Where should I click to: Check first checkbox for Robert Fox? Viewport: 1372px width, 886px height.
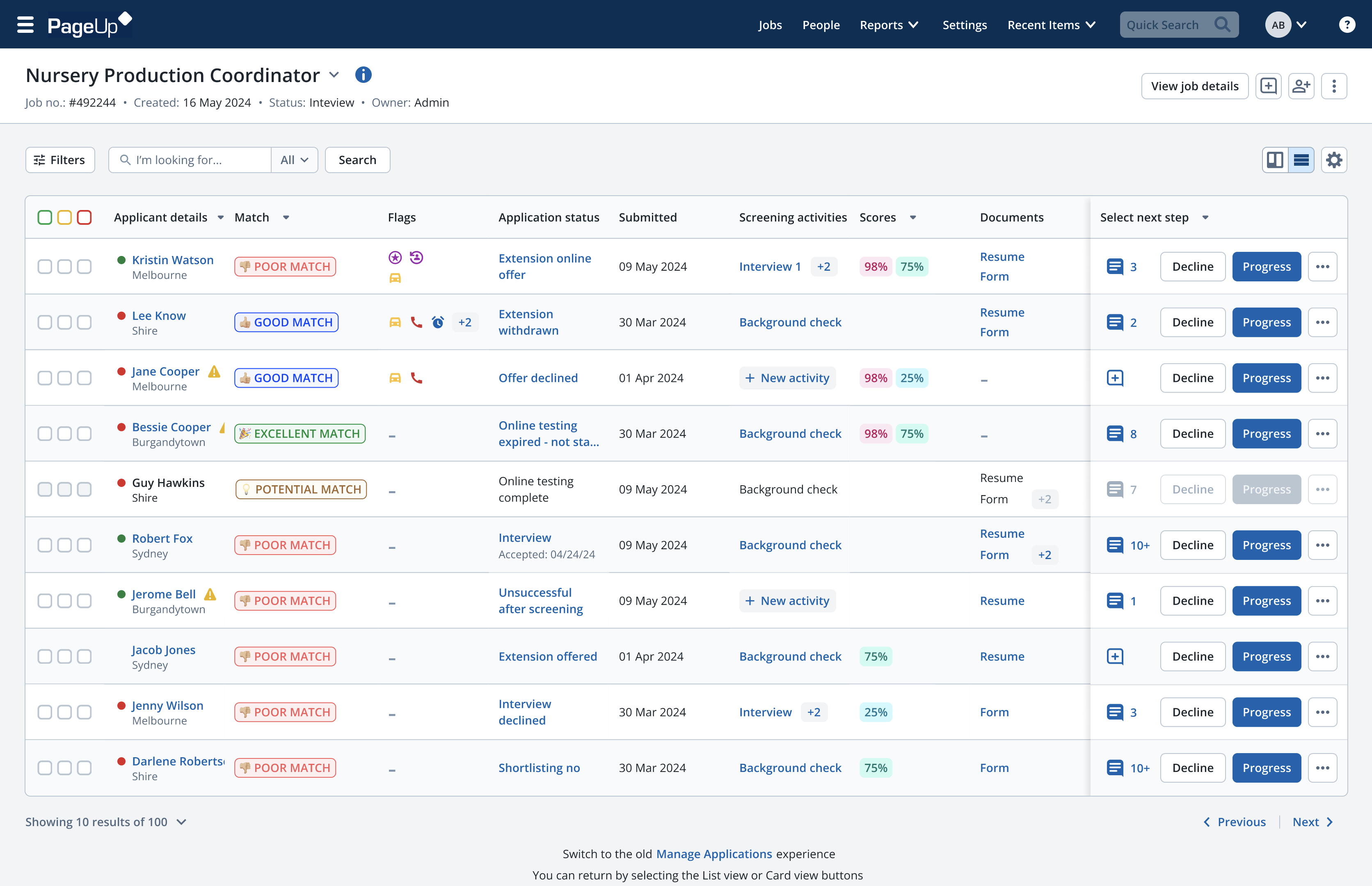pos(45,545)
